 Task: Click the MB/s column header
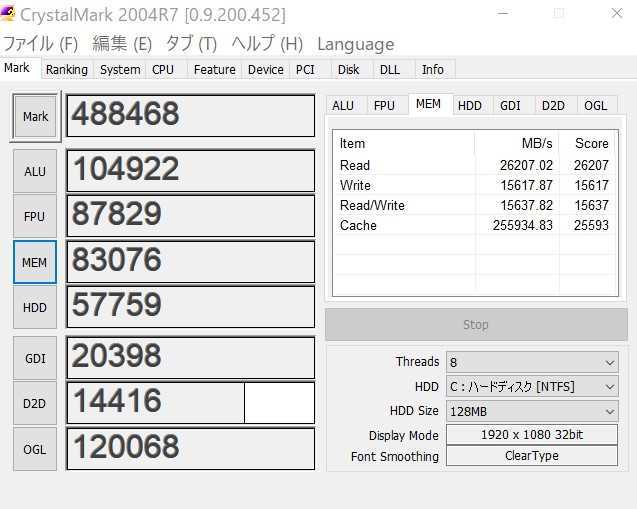coord(517,143)
